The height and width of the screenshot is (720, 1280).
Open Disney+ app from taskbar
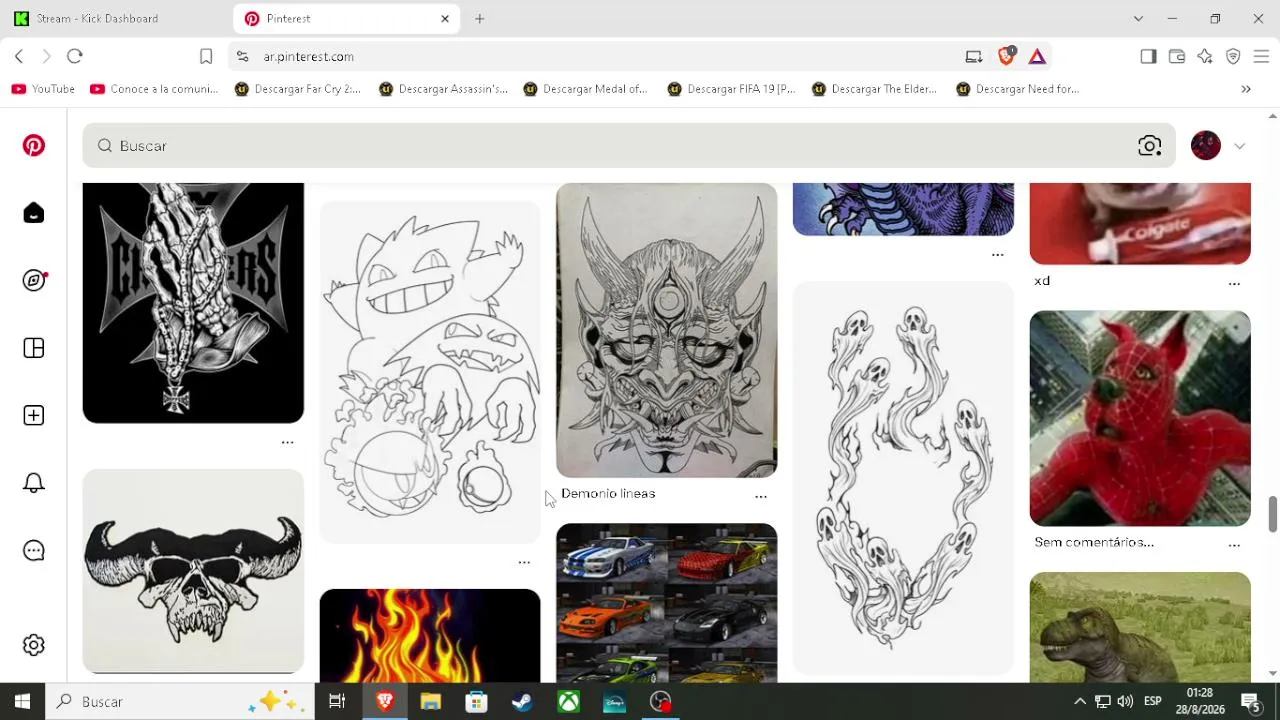(x=614, y=702)
